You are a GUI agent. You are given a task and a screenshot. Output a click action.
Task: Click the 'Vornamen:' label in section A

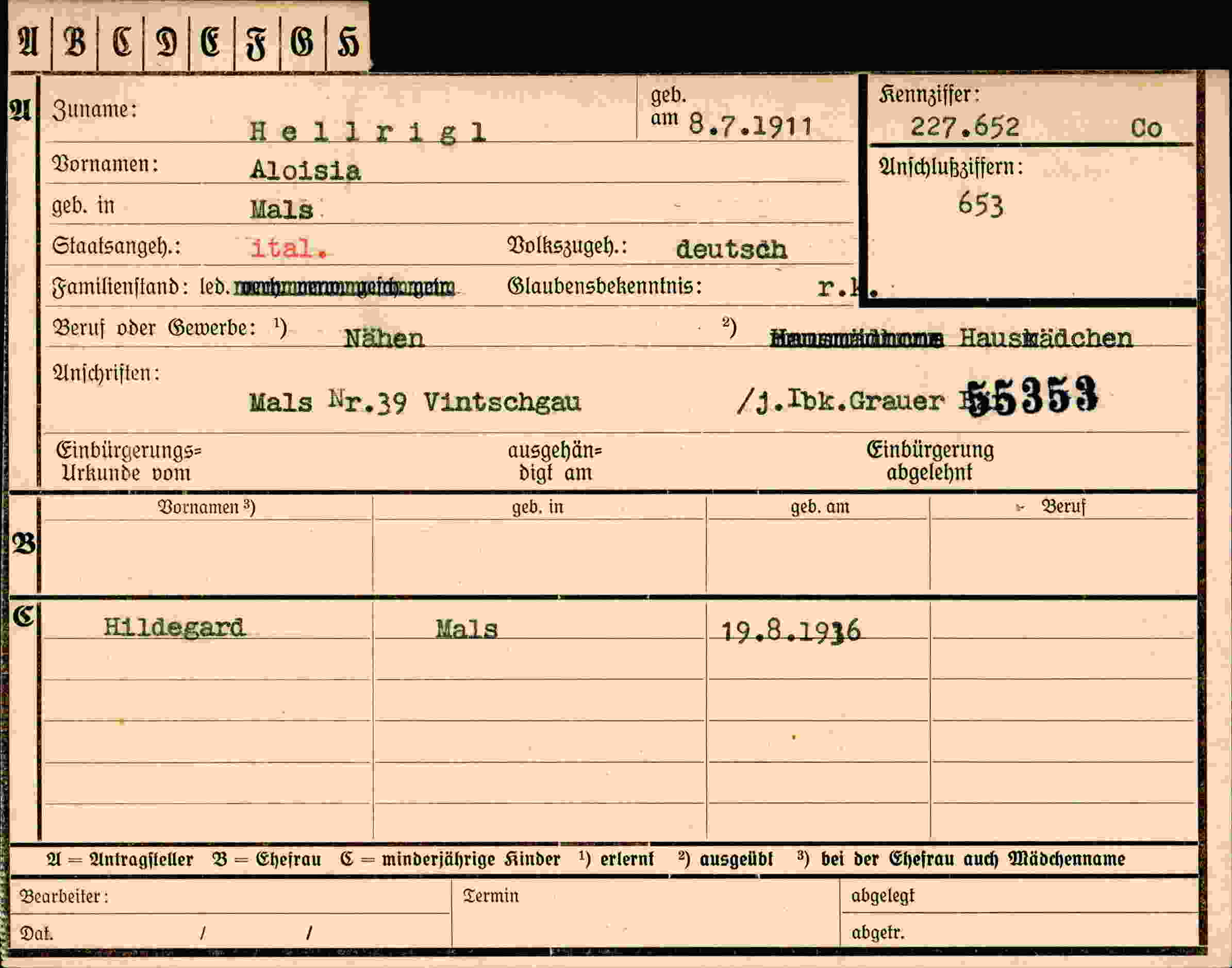105,164
